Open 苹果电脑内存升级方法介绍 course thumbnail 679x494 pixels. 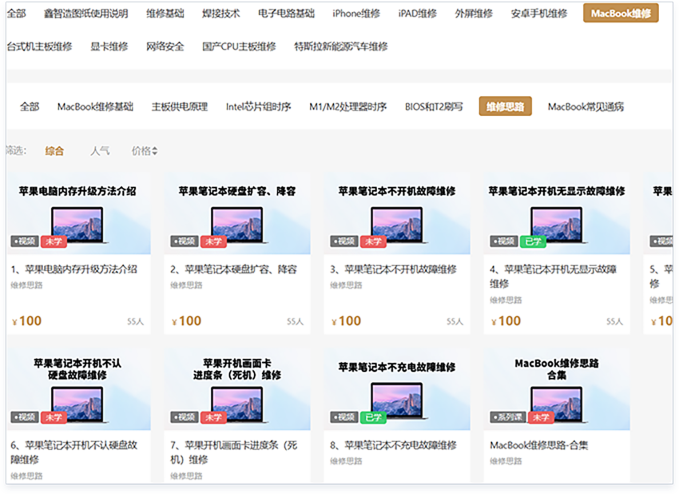78,213
